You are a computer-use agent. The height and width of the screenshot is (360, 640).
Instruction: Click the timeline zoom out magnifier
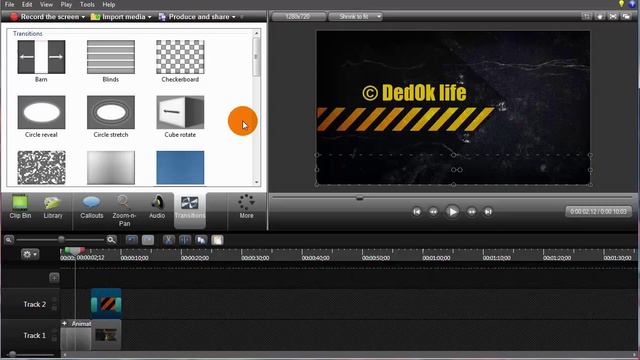[9, 240]
